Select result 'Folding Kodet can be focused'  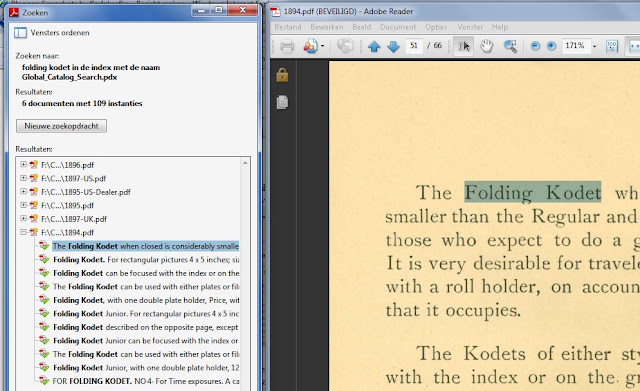[x=146, y=273]
